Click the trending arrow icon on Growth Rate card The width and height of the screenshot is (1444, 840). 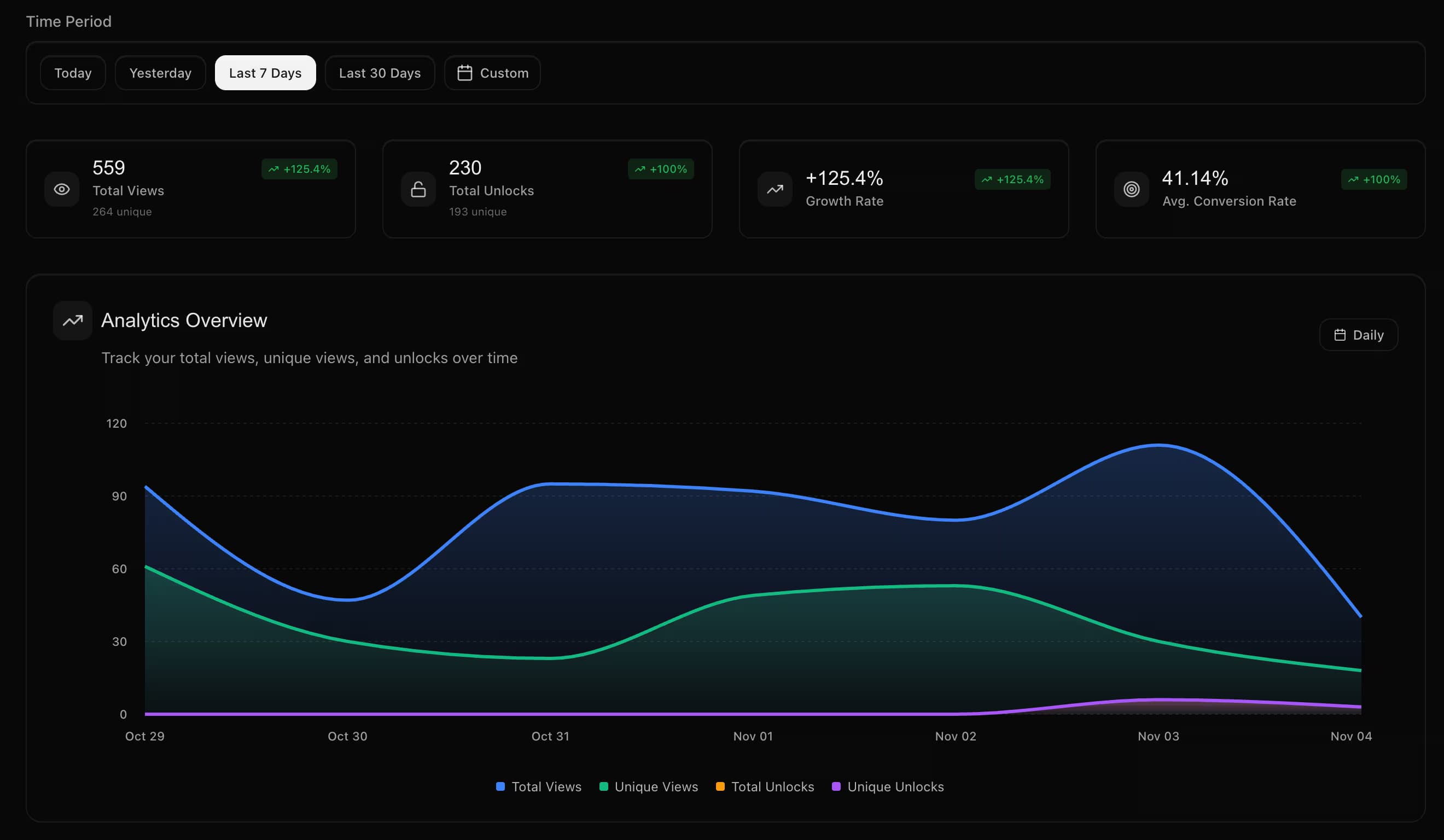click(x=775, y=189)
